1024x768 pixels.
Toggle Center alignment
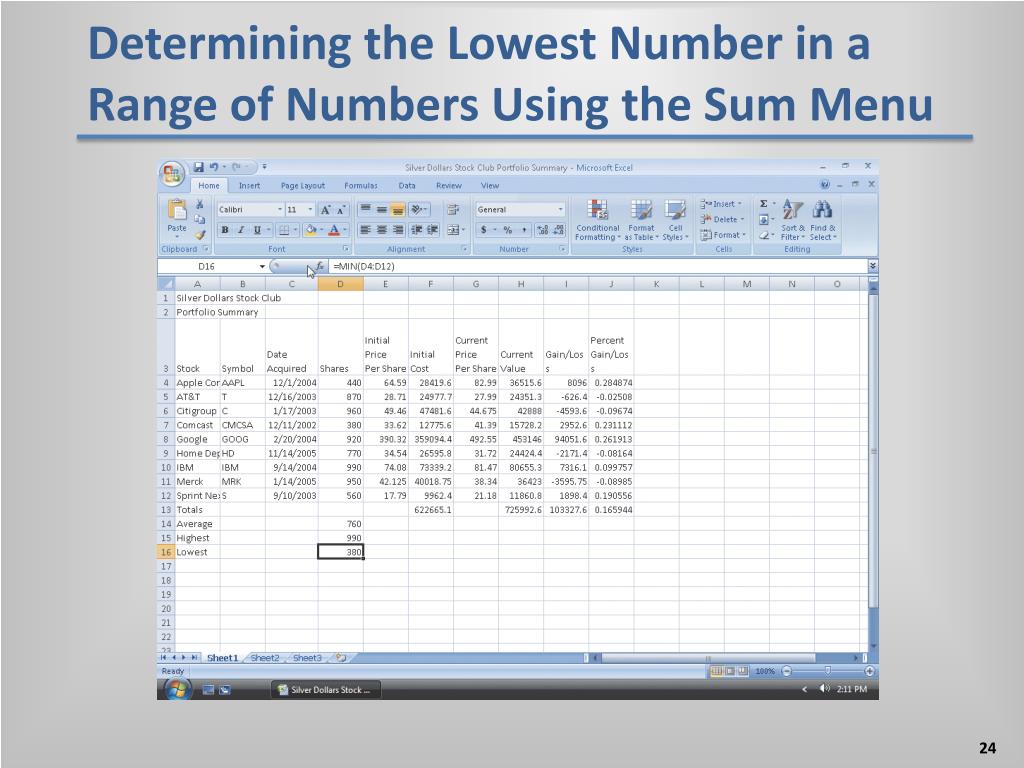point(381,230)
